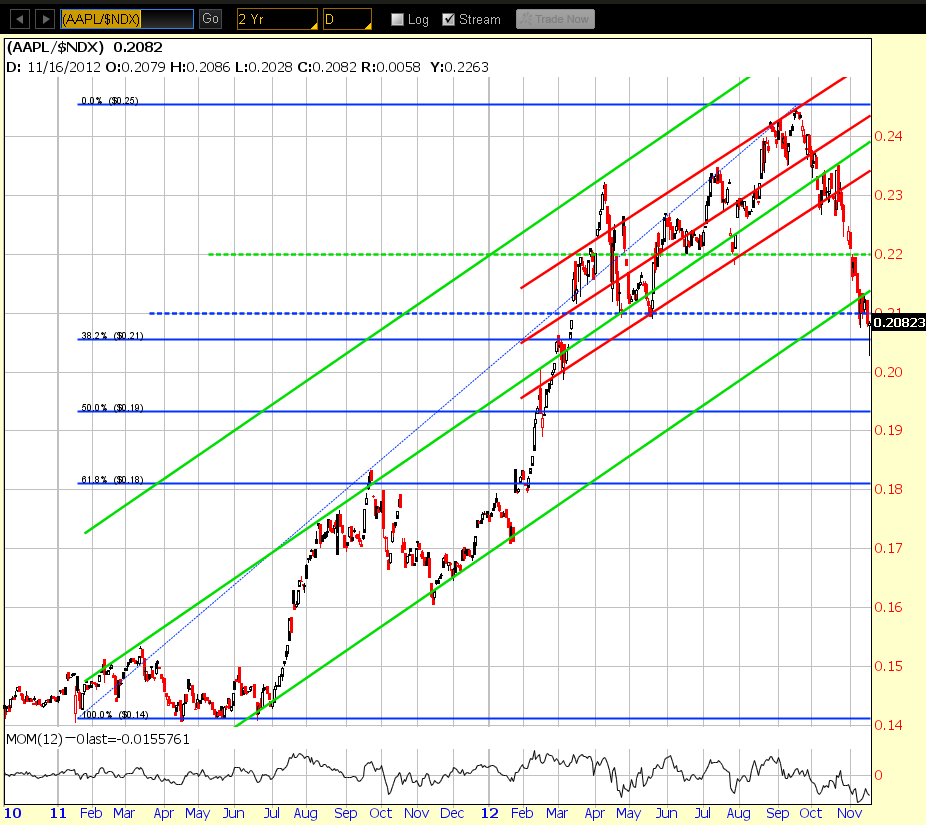The width and height of the screenshot is (926, 825).
Task: Enable the Log scale checkbox
Action: pyautogui.click(x=397, y=19)
